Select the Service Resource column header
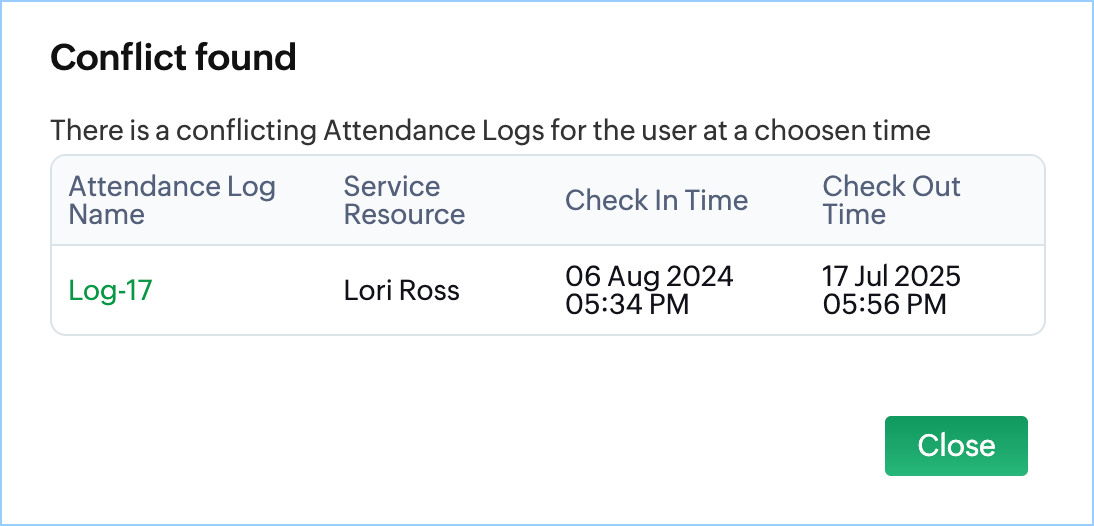The height and width of the screenshot is (526, 1094). (404, 200)
